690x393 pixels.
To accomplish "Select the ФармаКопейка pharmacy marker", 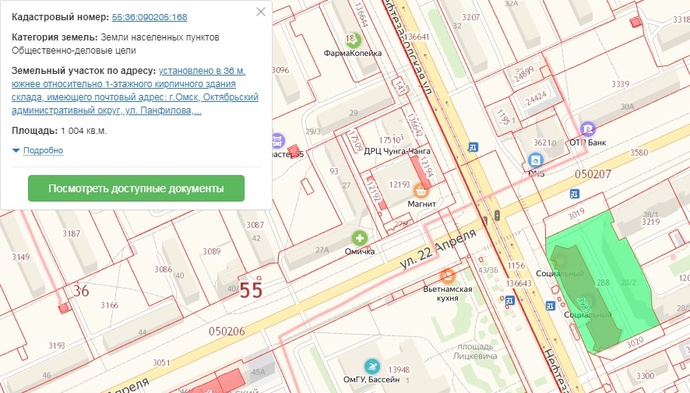I will pos(352,40).
